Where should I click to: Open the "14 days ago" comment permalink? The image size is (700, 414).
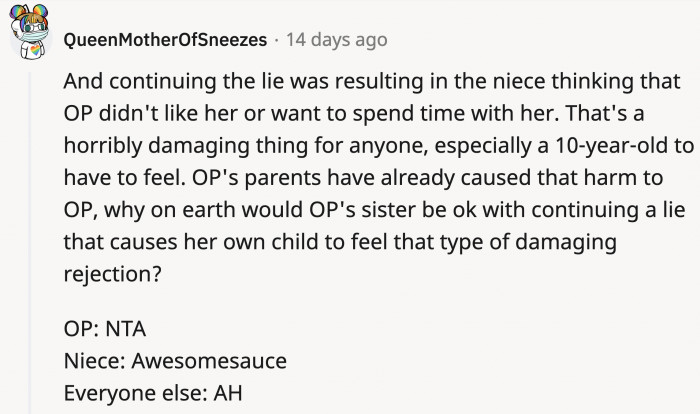click(x=337, y=40)
